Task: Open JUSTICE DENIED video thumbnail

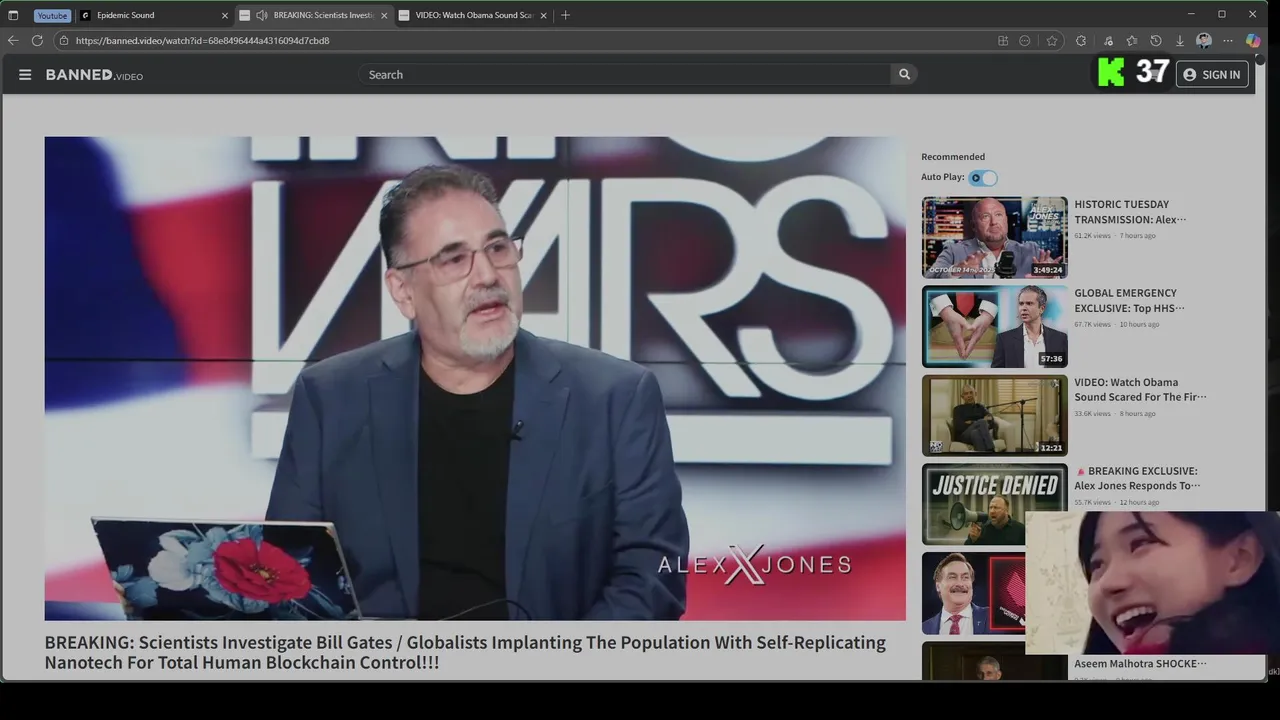Action: [x=994, y=504]
